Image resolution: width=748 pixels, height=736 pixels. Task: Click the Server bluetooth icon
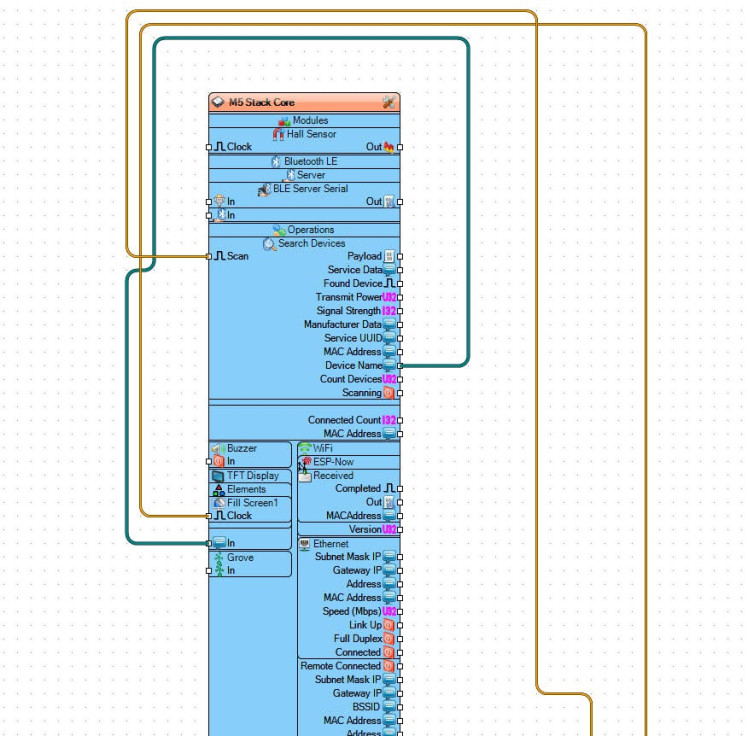click(x=289, y=176)
